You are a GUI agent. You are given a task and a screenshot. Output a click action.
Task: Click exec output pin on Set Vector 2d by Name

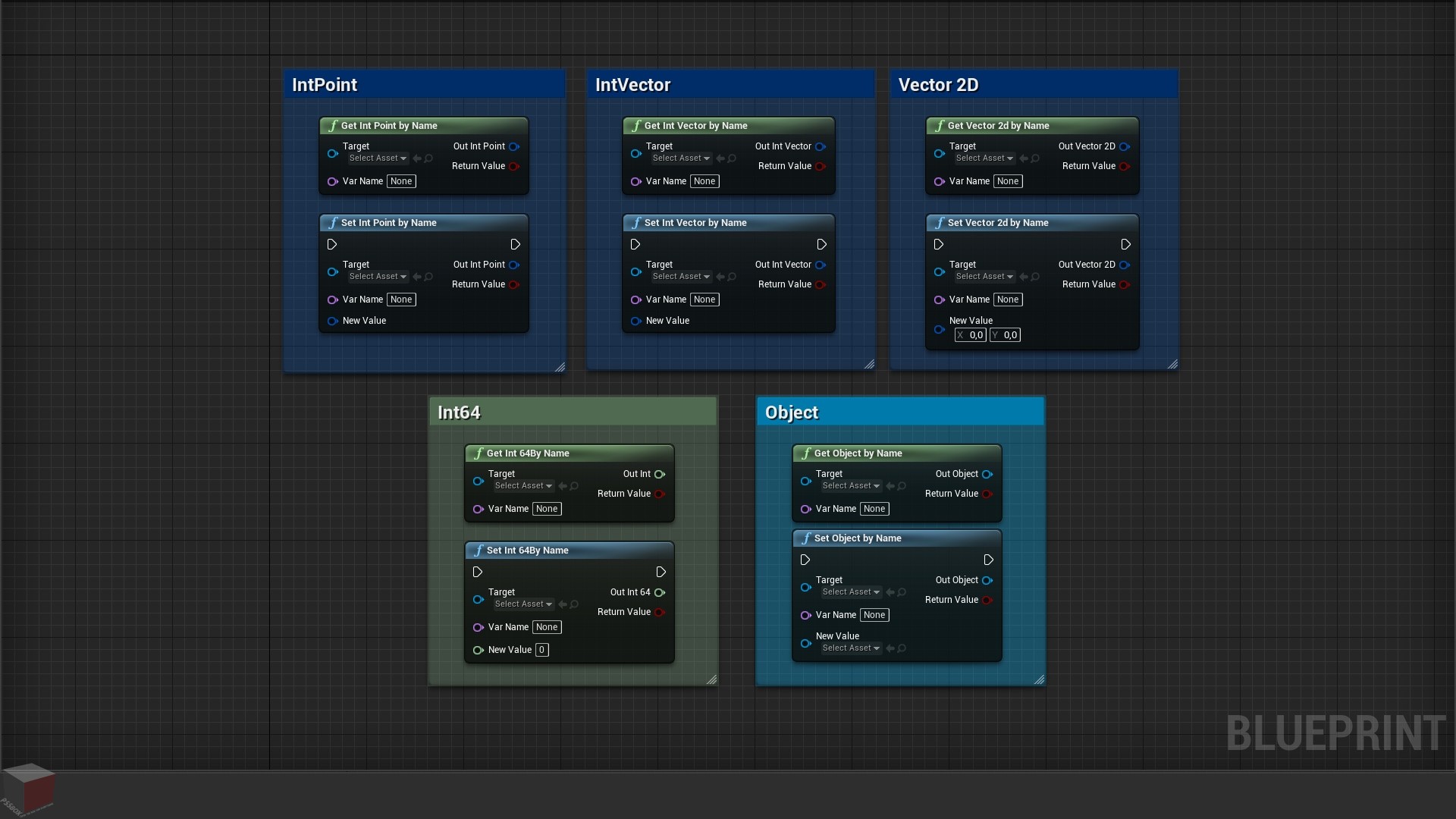point(1125,244)
